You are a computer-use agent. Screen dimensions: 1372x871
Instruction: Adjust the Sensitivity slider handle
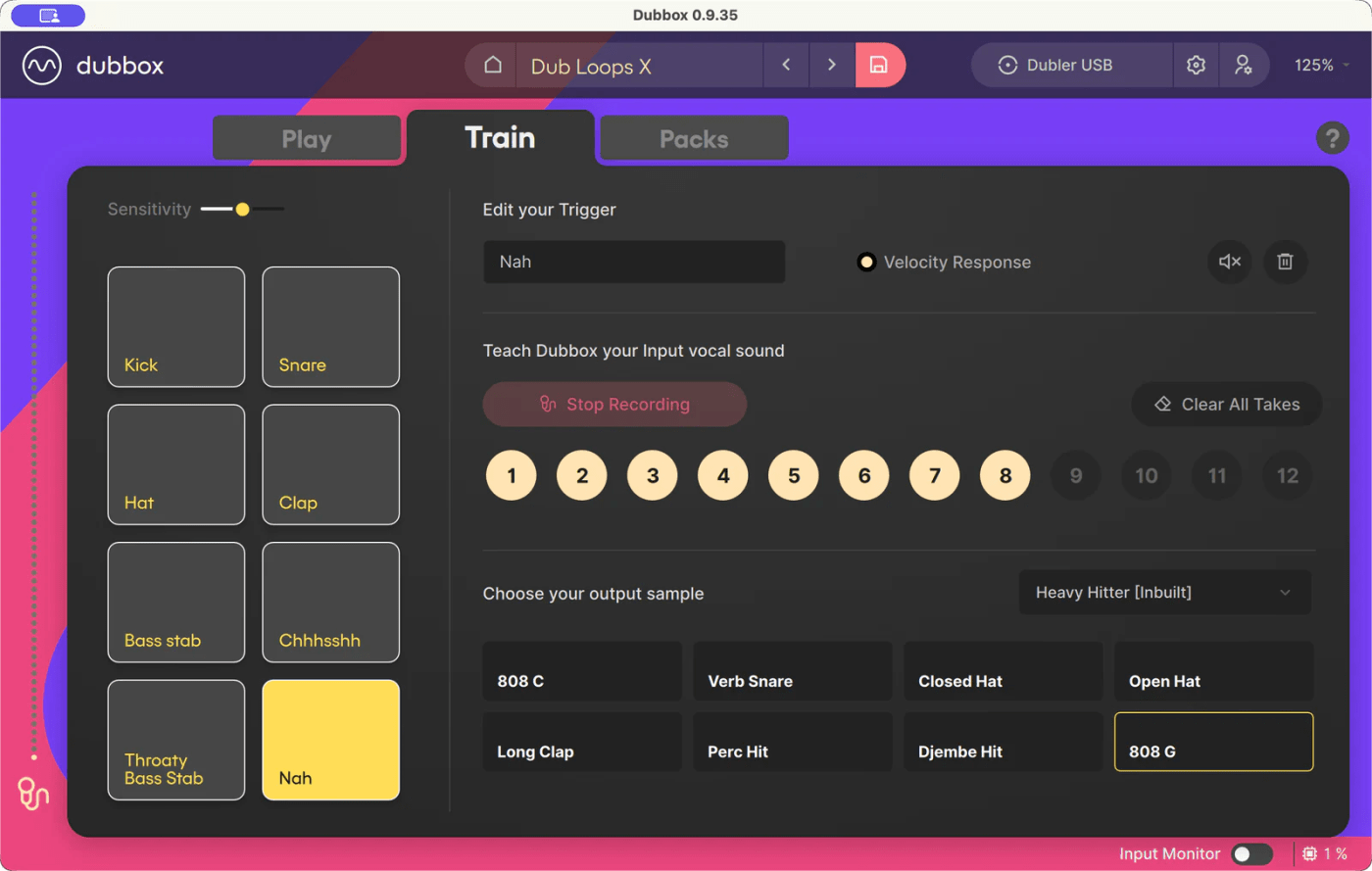click(x=242, y=209)
